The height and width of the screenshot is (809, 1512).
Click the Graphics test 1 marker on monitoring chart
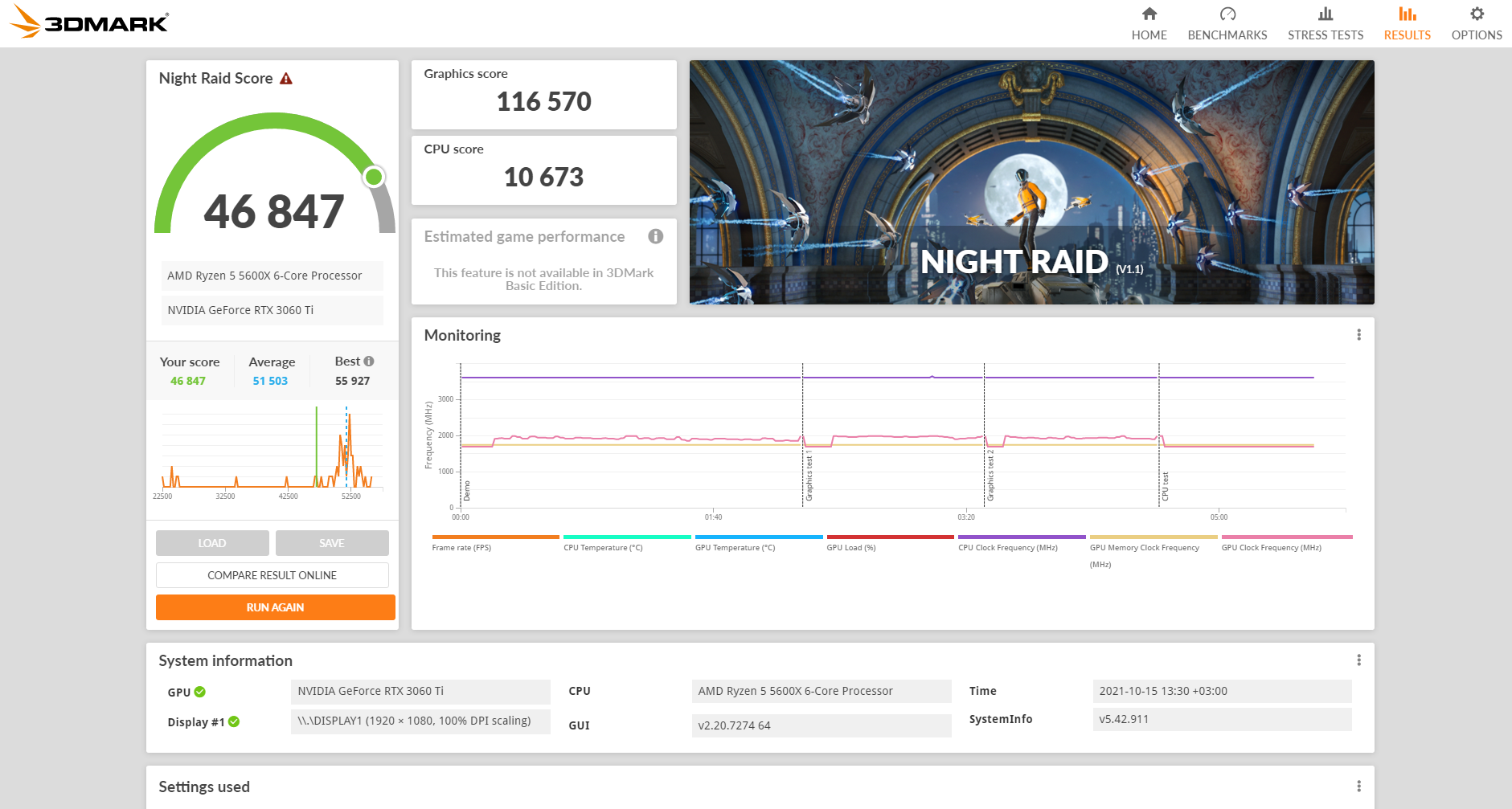[809, 475]
